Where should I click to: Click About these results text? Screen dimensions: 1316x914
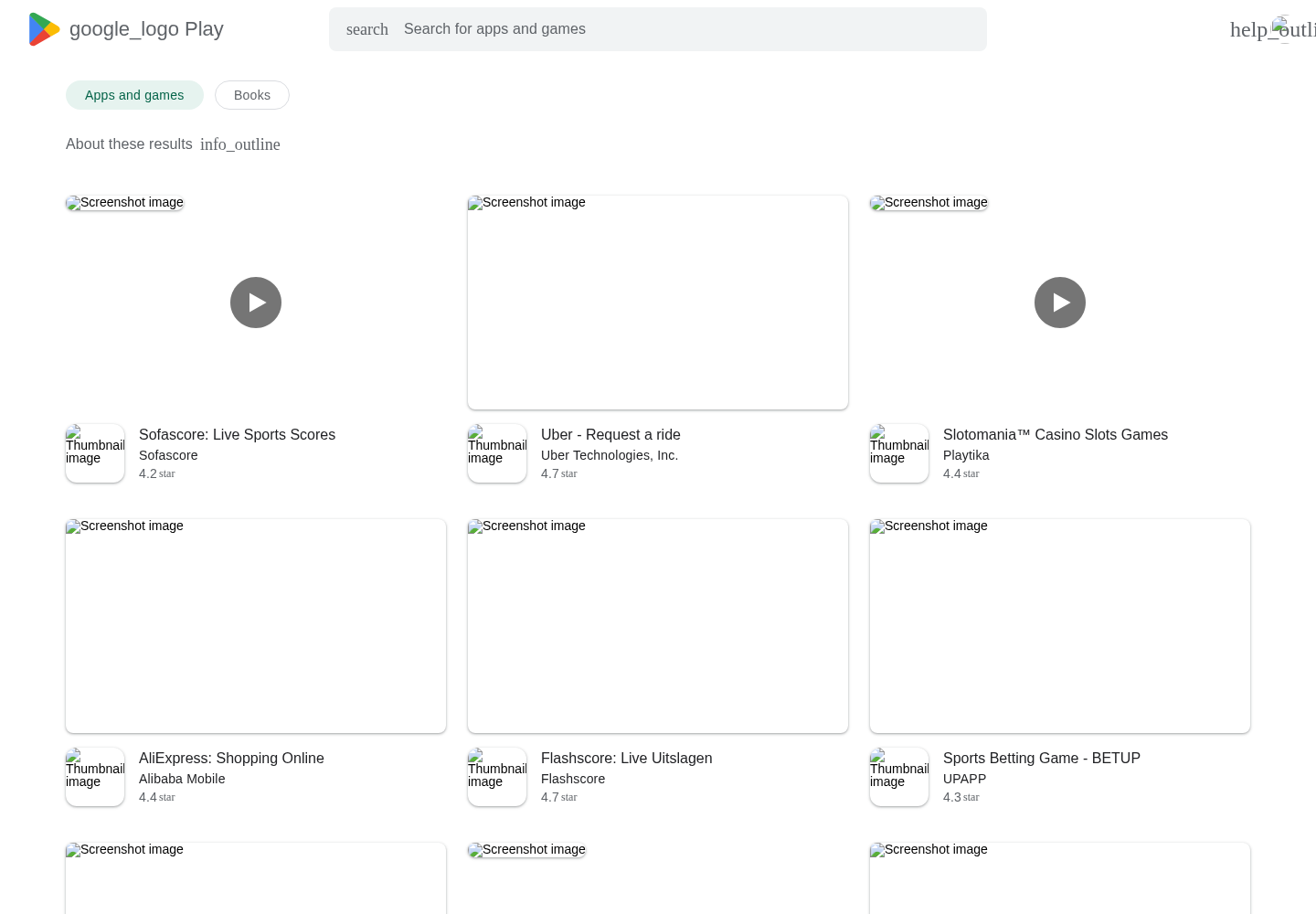[x=129, y=144]
